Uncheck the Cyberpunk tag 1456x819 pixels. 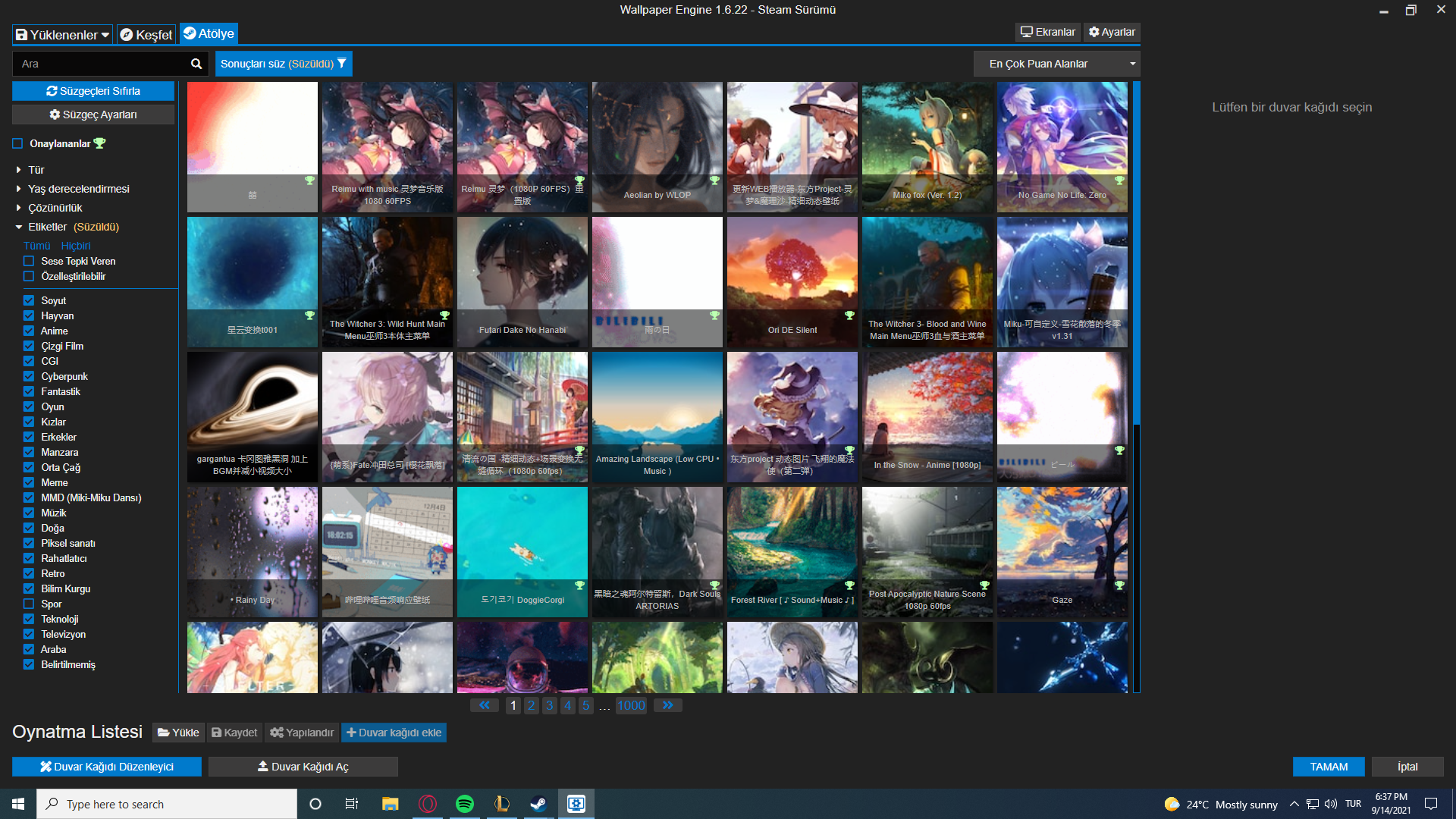(x=29, y=376)
